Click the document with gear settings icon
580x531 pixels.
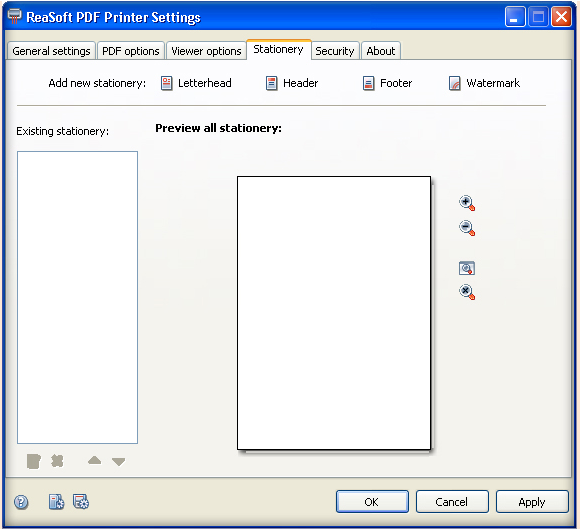(x=56, y=502)
